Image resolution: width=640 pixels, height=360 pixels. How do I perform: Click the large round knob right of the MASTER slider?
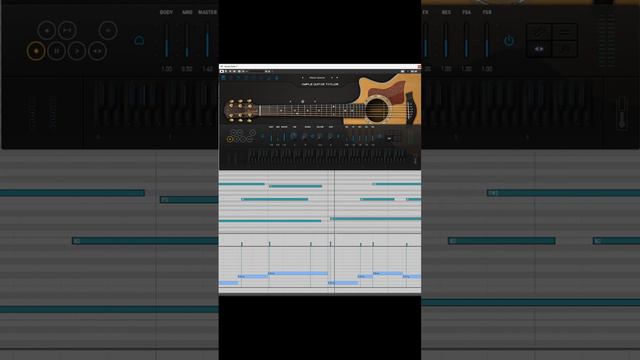point(293,136)
